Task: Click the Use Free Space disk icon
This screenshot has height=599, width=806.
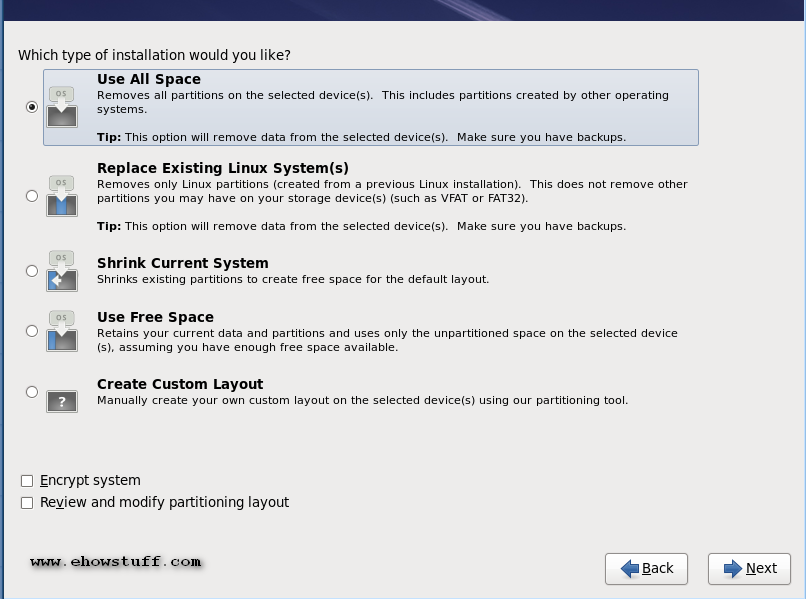Action: [x=62, y=331]
